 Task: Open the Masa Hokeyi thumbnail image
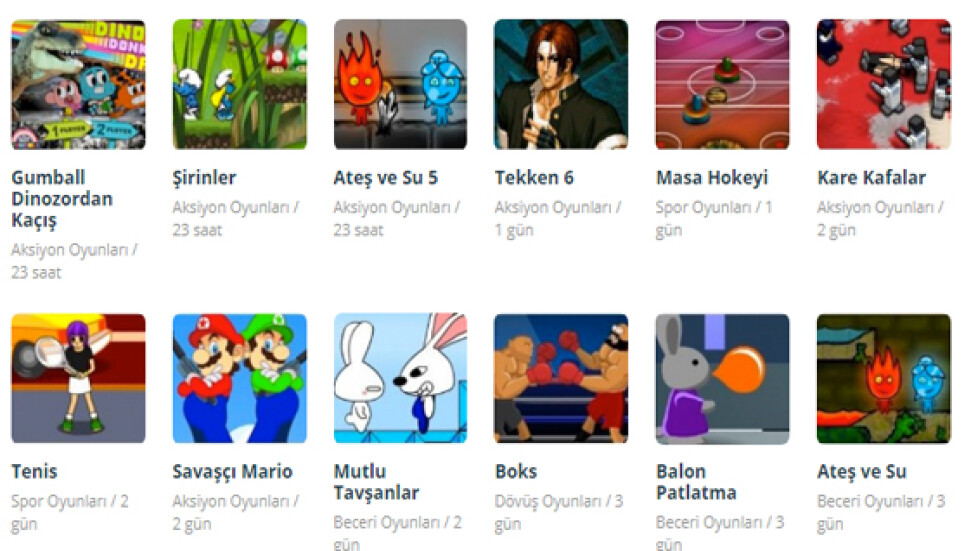point(723,84)
